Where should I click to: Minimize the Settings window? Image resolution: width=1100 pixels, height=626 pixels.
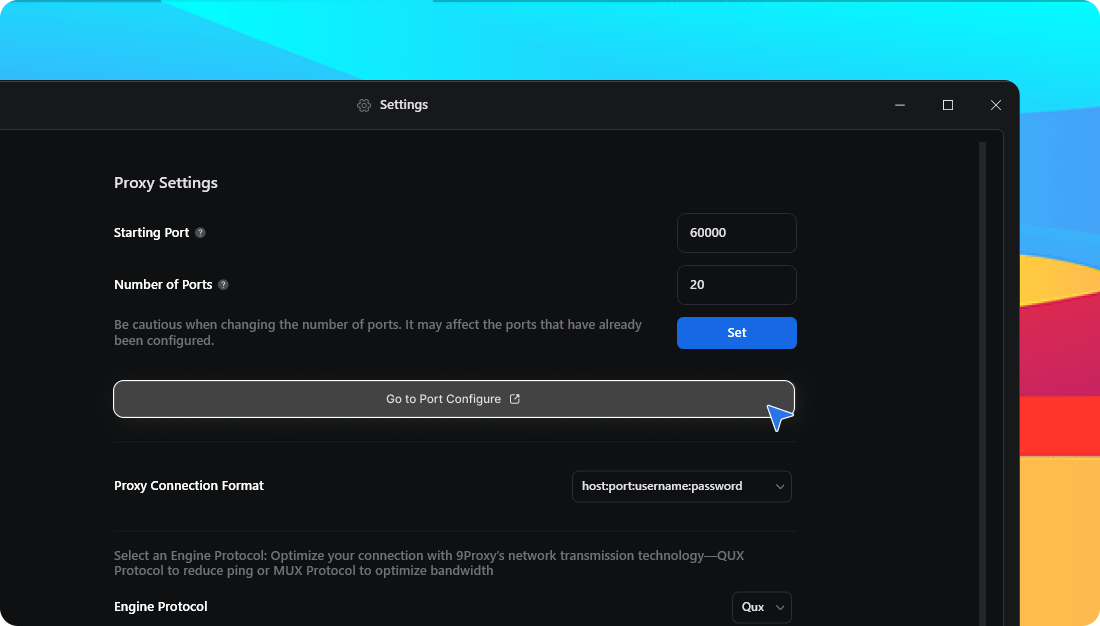900,105
